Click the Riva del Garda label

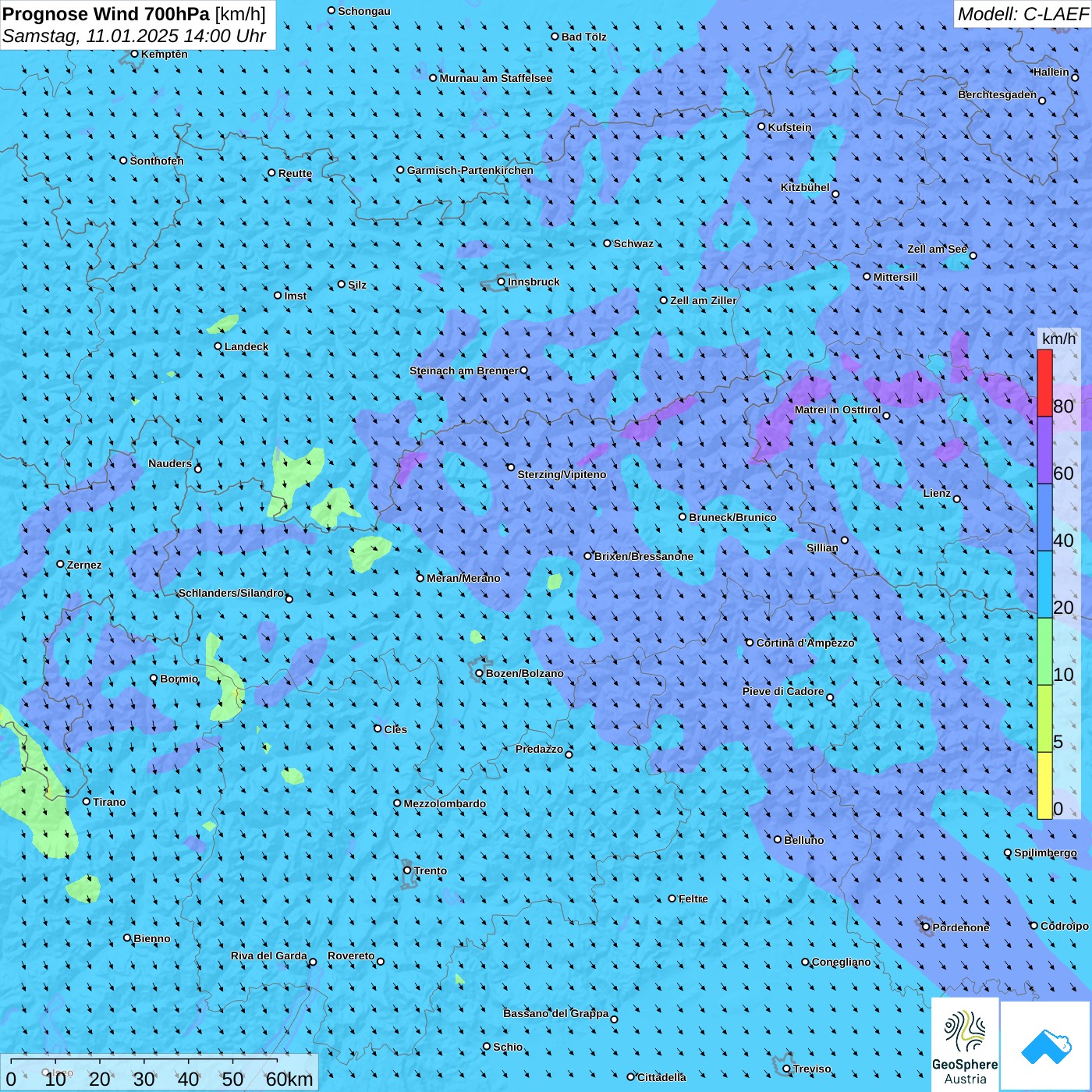click(x=269, y=955)
